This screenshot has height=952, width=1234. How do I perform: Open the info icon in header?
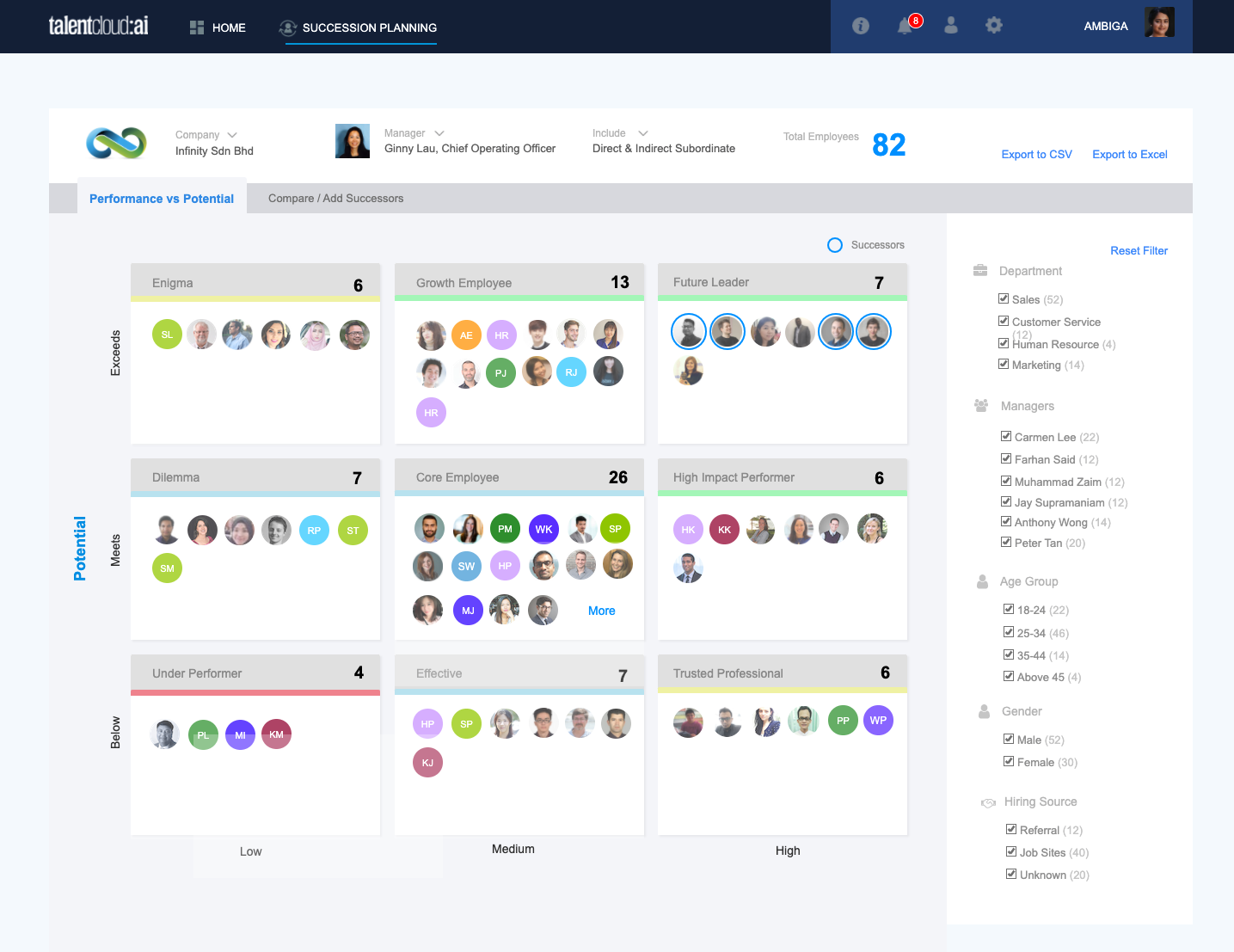pyautogui.click(x=861, y=26)
